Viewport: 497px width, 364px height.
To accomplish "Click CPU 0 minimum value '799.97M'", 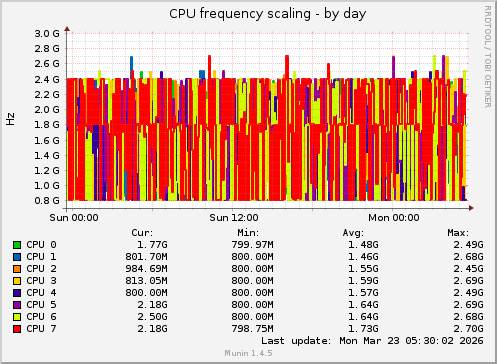I will (x=252, y=245).
